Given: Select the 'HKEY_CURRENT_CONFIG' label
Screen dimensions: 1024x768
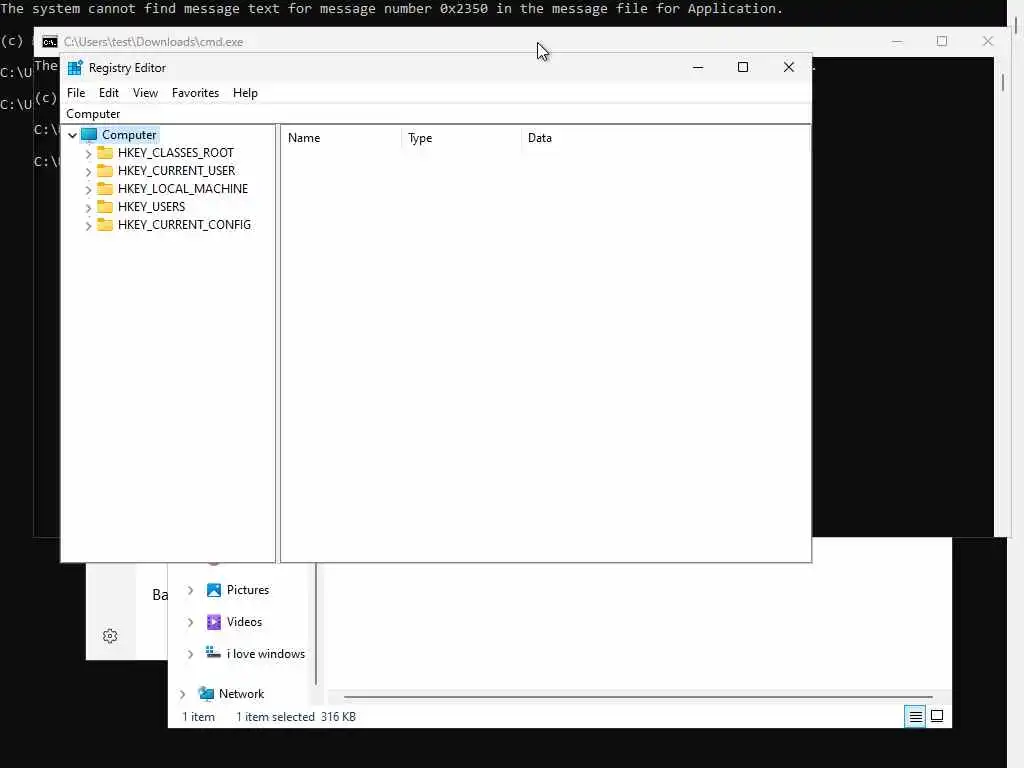Looking at the screenshot, I should 184,225.
